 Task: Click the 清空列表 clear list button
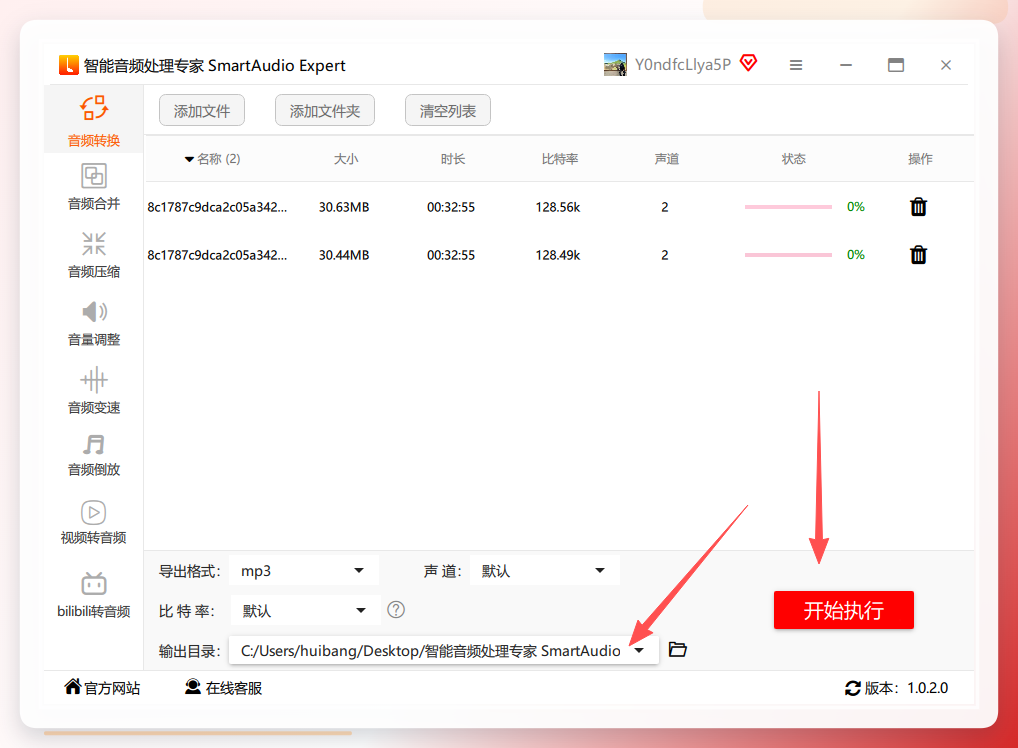447,110
